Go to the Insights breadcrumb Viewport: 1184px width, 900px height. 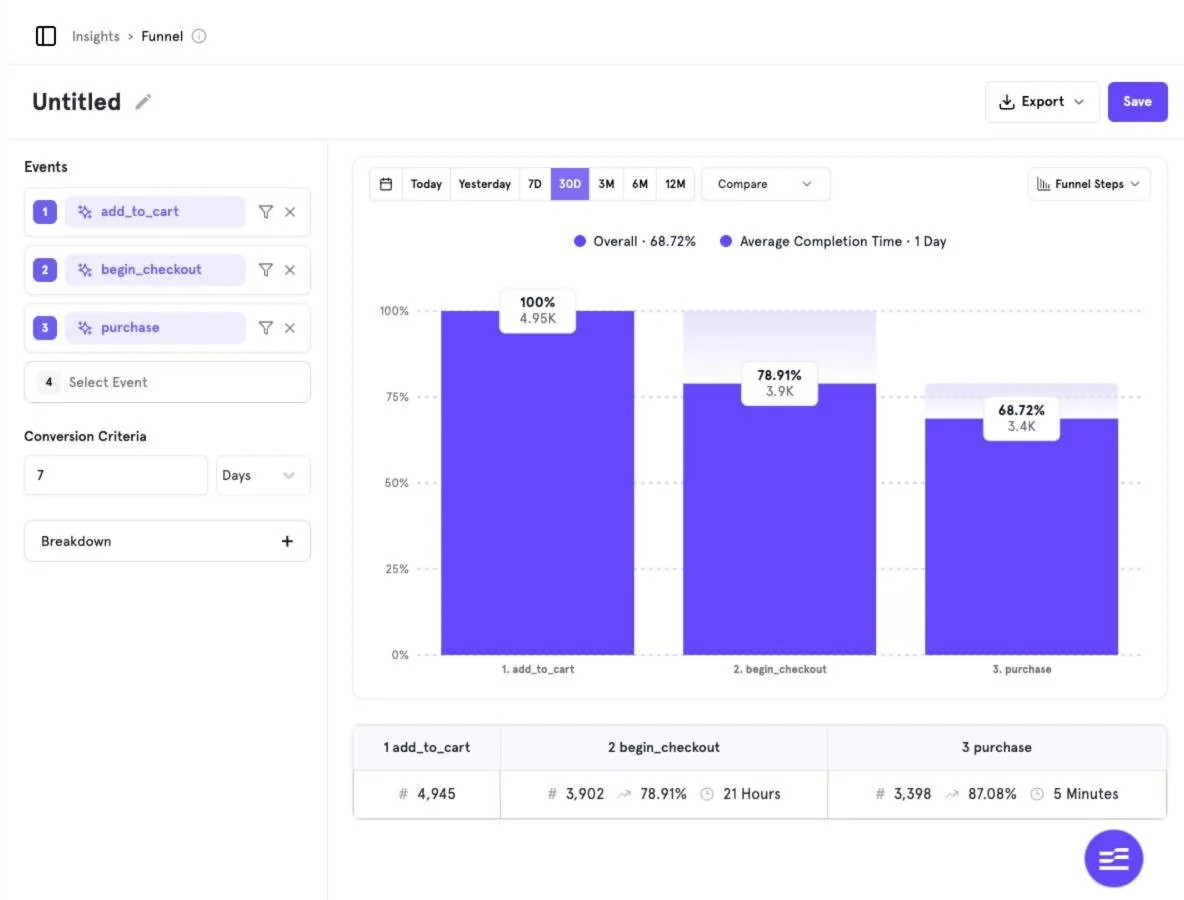tap(96, 36)
